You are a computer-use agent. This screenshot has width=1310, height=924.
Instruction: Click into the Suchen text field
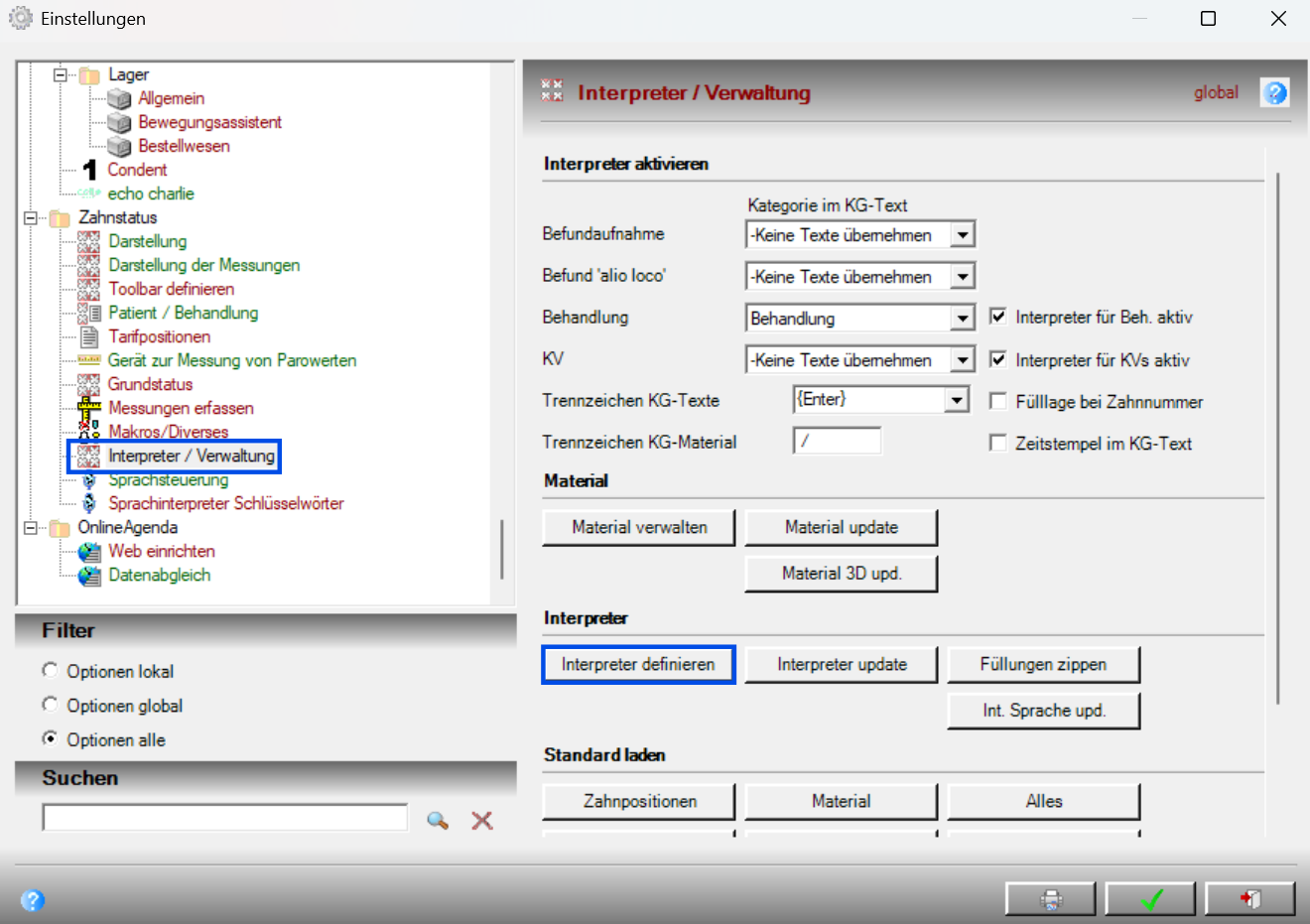click(225, 817)
